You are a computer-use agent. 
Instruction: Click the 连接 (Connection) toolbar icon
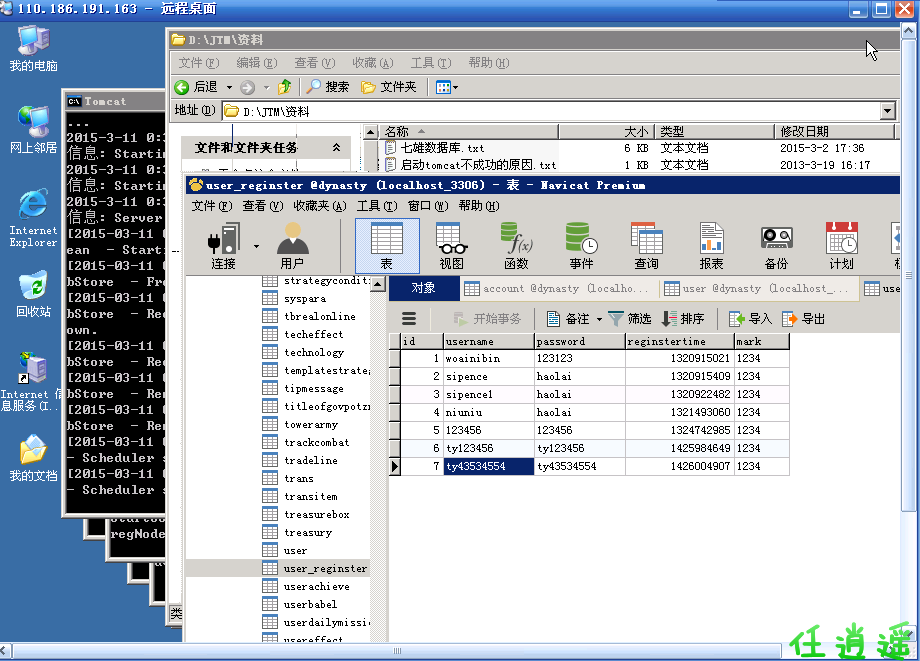(x=223, y=244)
